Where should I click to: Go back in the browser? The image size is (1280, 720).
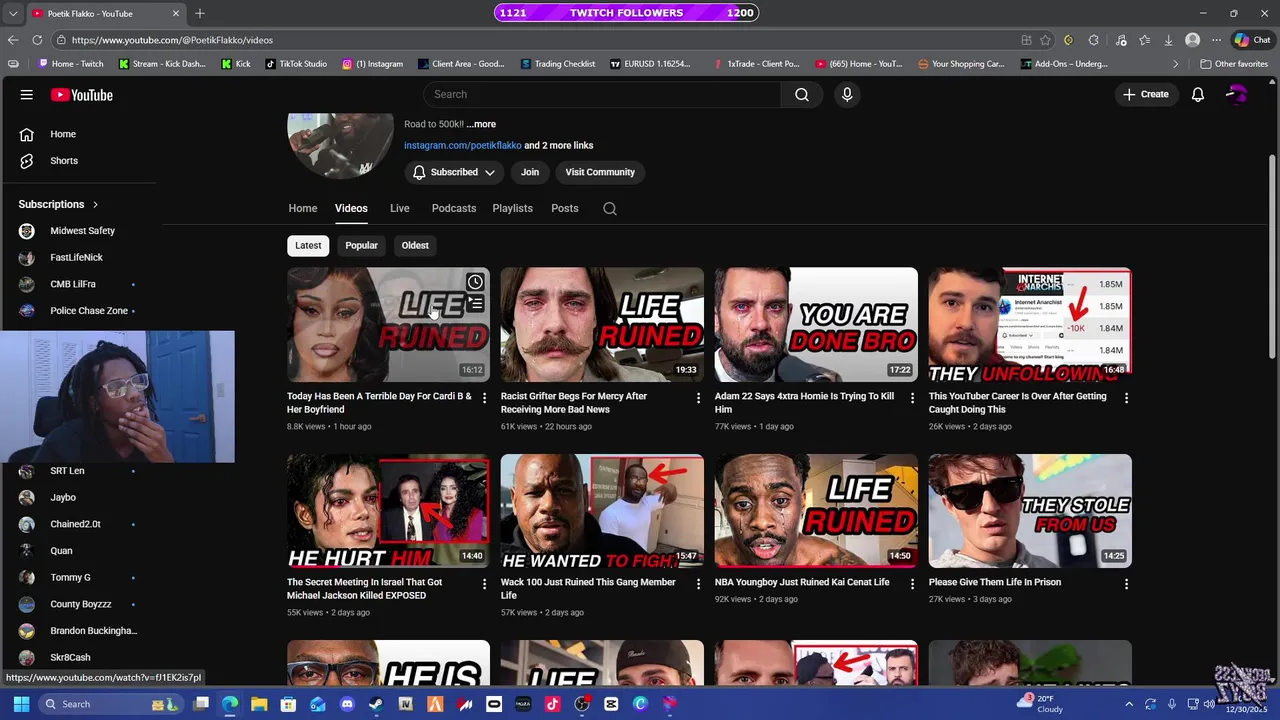[12, 40]
